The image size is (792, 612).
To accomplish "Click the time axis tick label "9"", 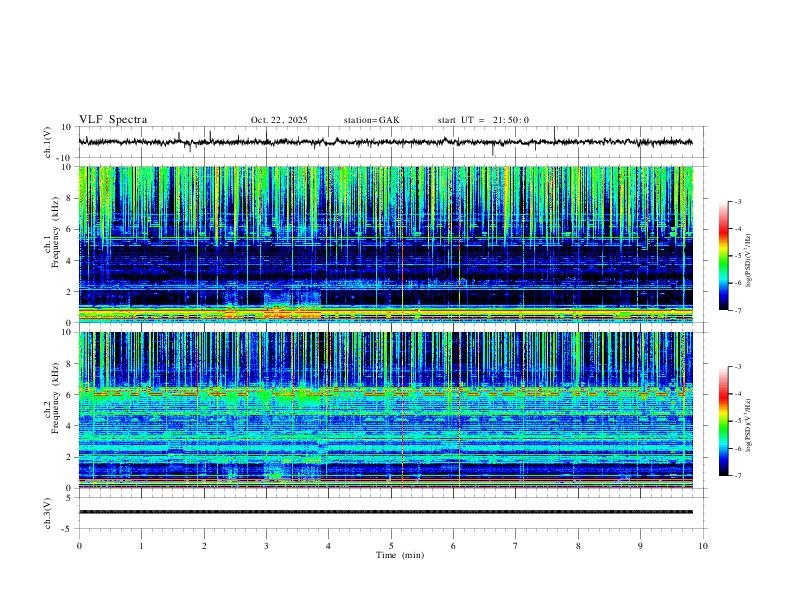I will coord(640,546).
